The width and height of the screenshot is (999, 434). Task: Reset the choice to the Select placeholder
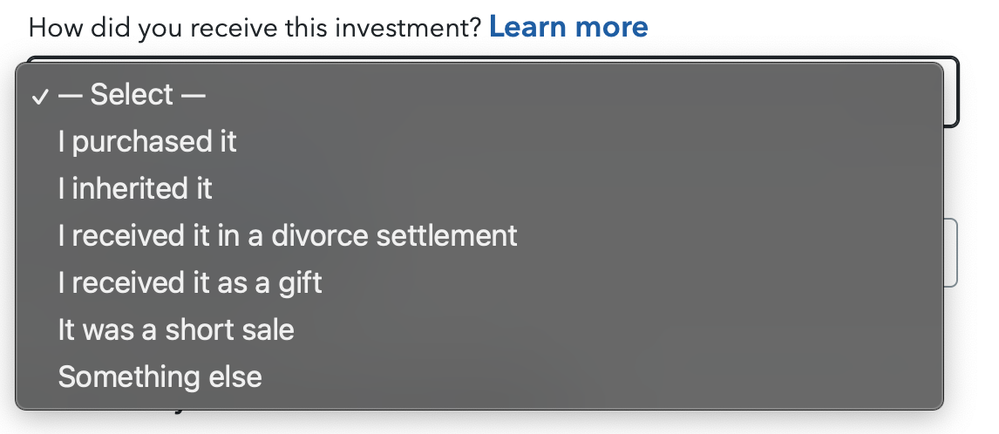pos(479,95)
